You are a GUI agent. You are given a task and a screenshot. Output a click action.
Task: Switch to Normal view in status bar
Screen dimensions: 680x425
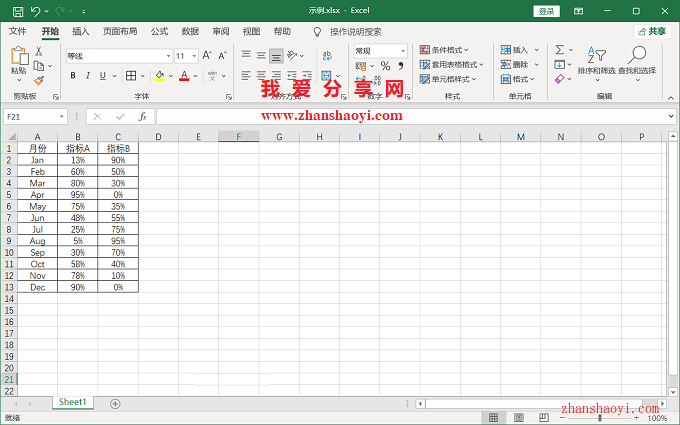[x=494, y=418]
